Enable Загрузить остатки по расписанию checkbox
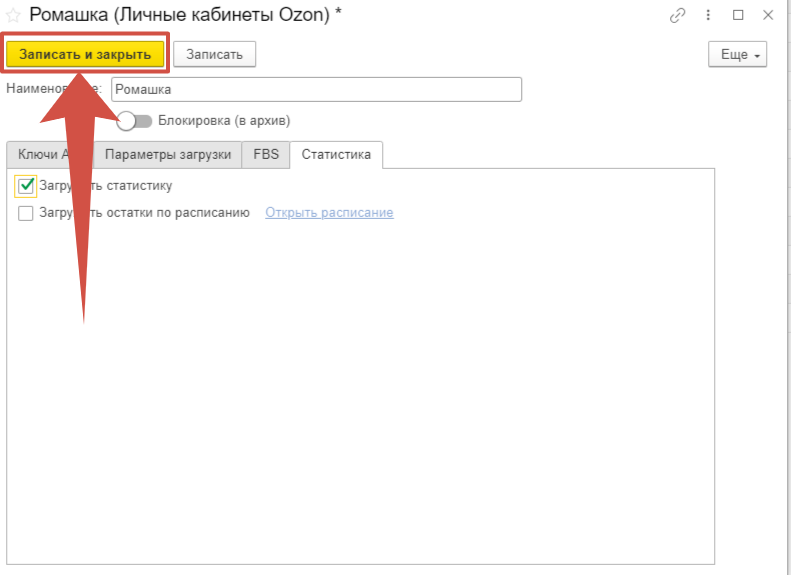 (26, 213)
